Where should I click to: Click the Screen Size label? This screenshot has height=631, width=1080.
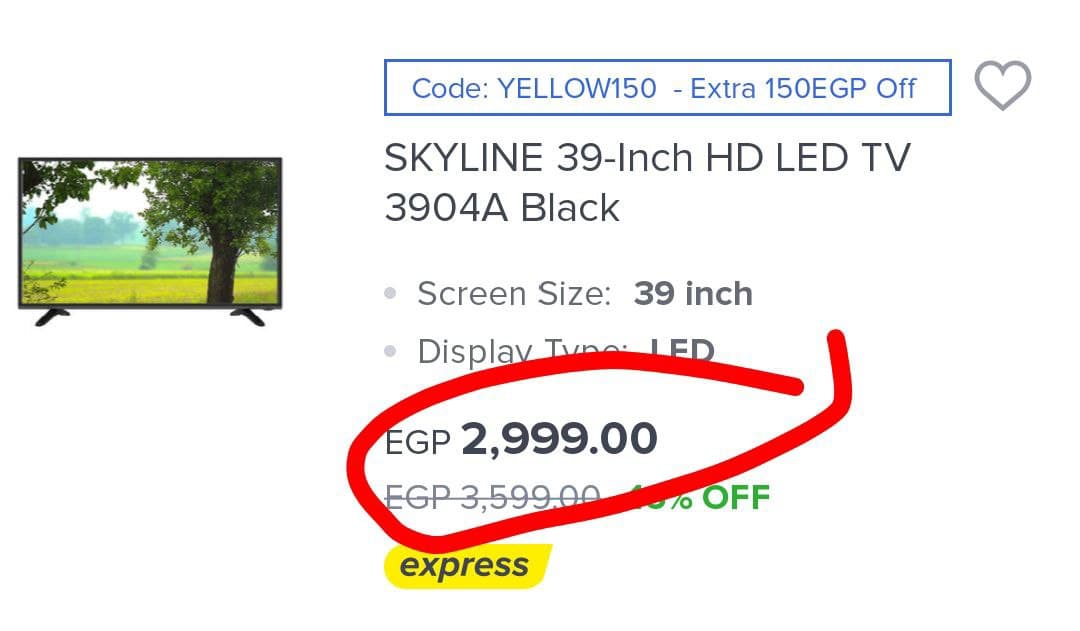tap(513, 295)
